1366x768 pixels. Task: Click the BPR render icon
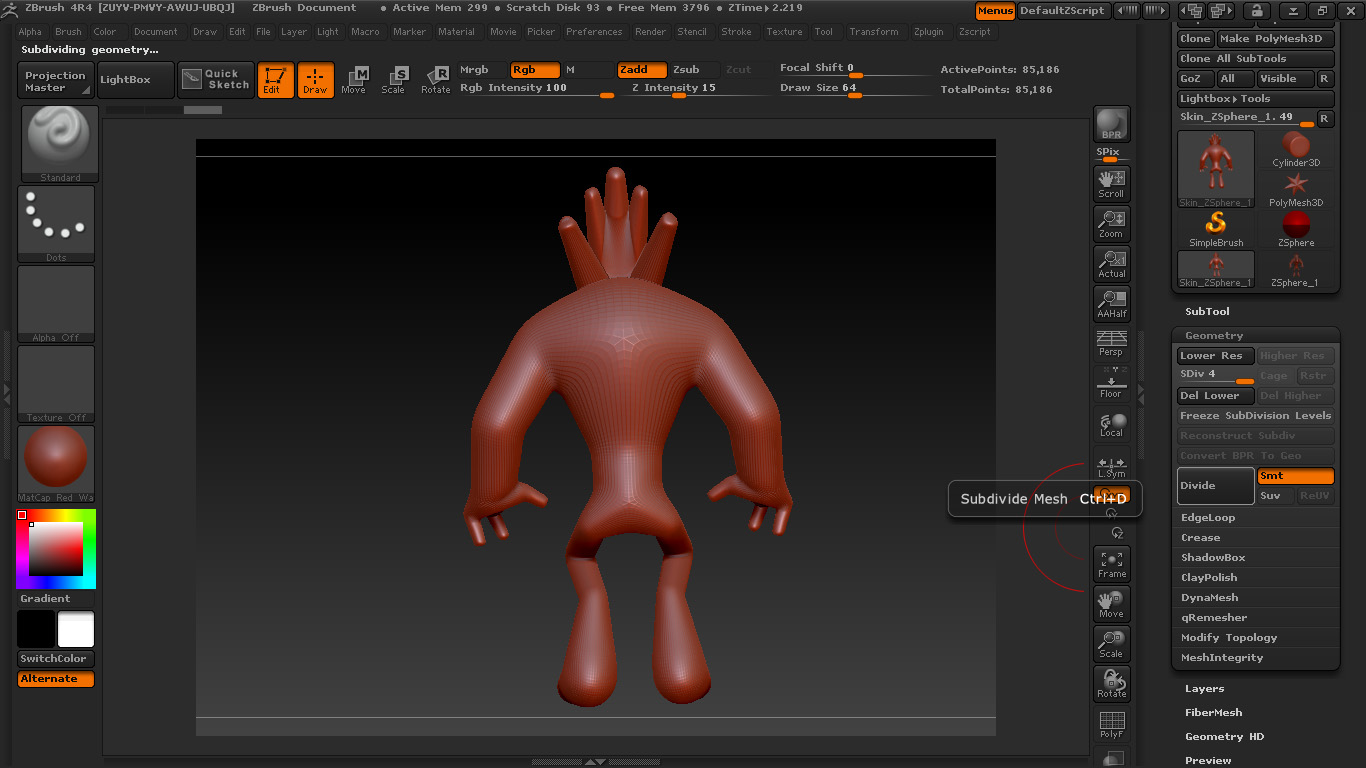(x=1111, y=124)
